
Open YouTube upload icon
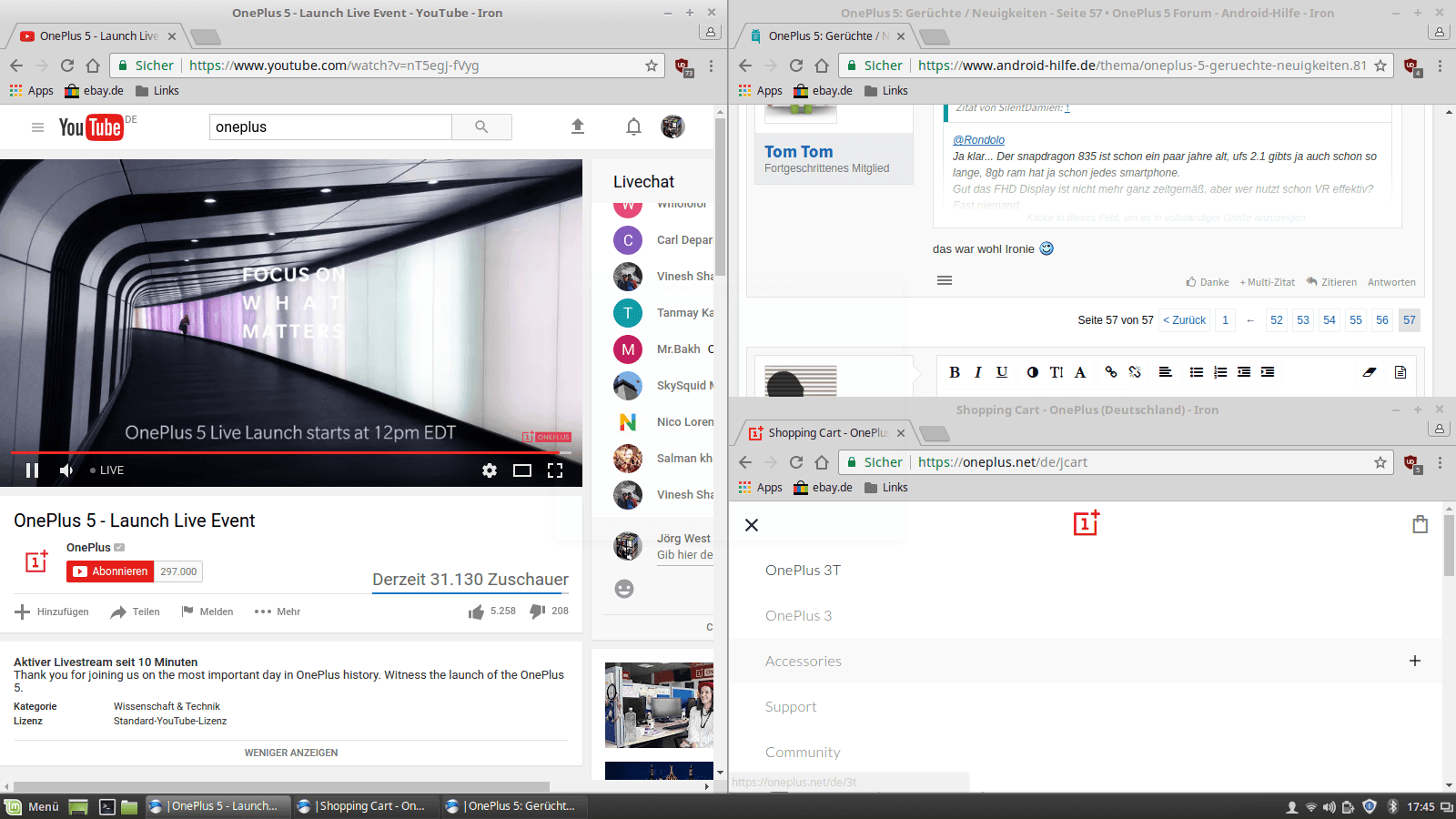tap(577, 126)
